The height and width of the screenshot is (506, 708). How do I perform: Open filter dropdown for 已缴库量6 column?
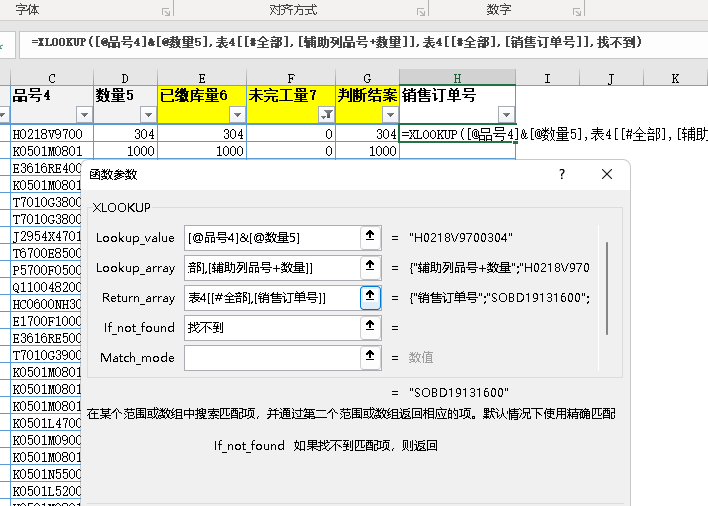(x=237, y=115)
